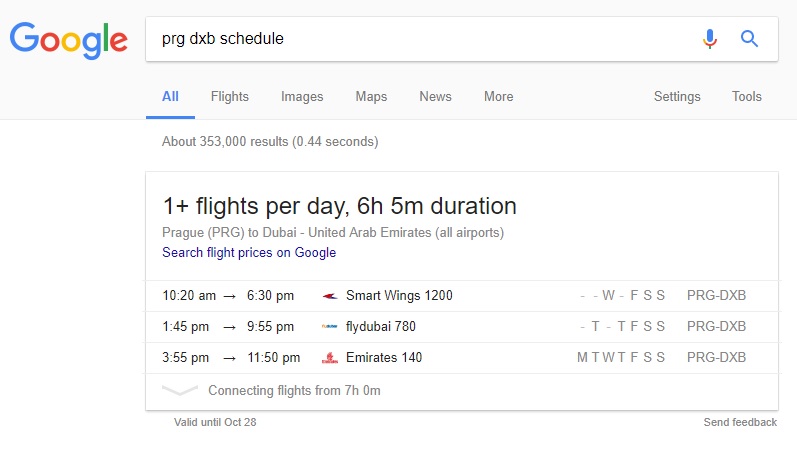This screenshot has height=452, width=797.
Task: Click the blue magnifying glass search icon
Action: click(749, 39)
